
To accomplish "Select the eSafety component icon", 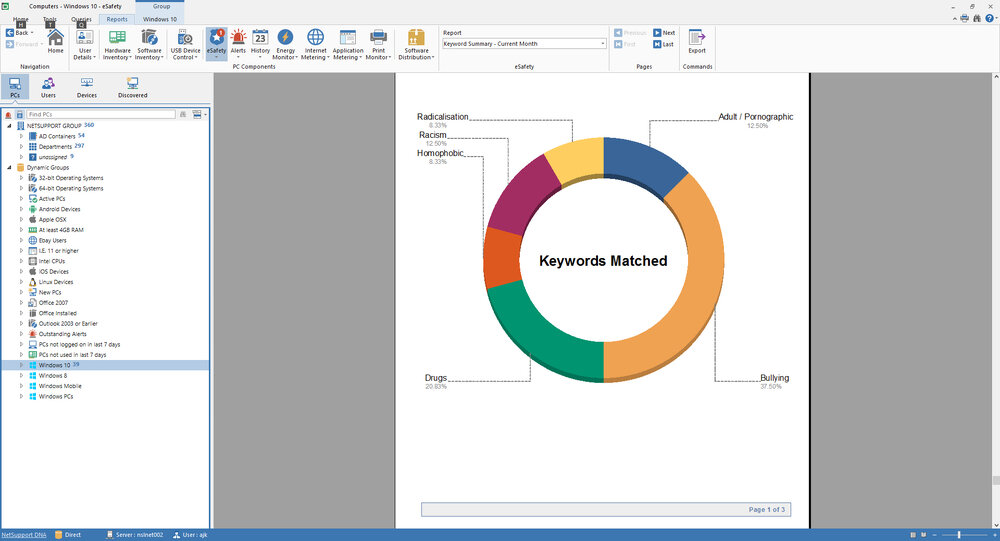I will (x=216, y=45).
